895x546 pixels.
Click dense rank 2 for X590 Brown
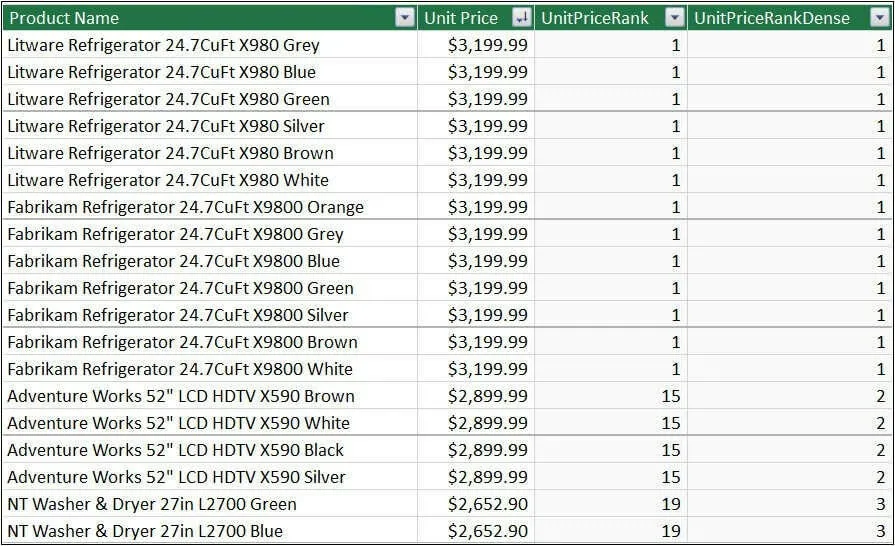[789, 395]
